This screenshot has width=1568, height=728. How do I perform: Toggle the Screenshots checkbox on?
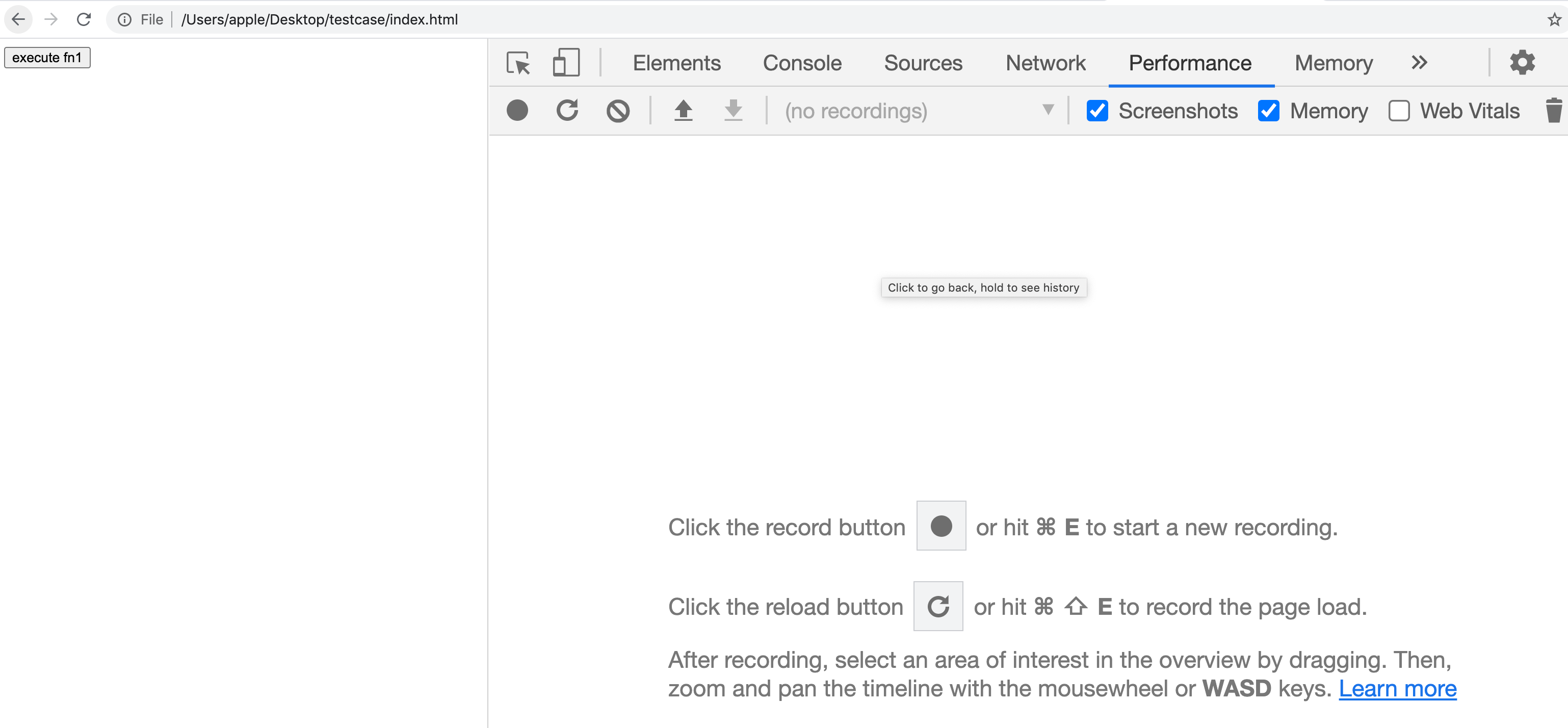pyautogui.click(x=1097, y=110)
